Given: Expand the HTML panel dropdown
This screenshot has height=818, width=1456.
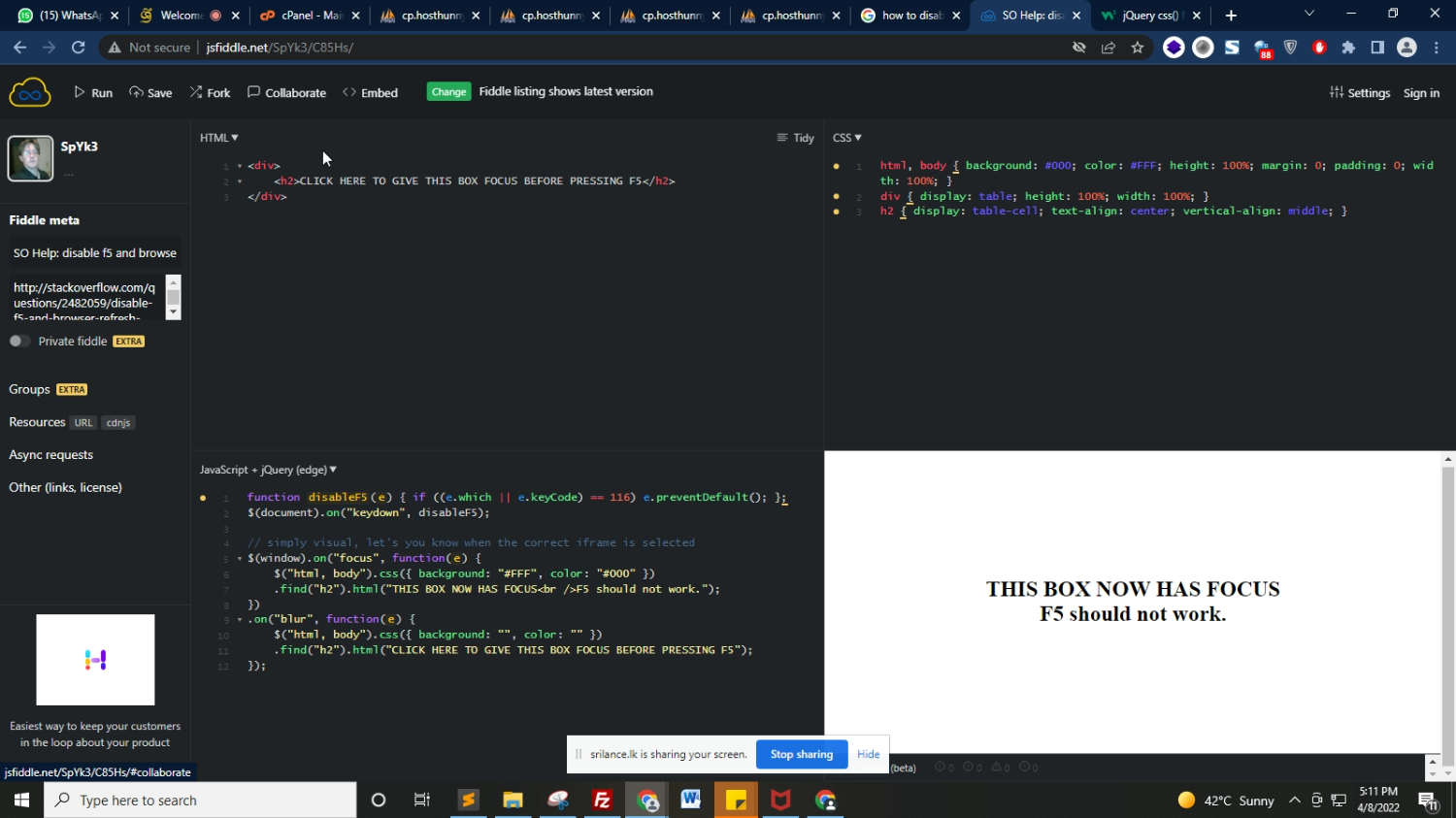Looking at the screenshot, I should (219, 138).
